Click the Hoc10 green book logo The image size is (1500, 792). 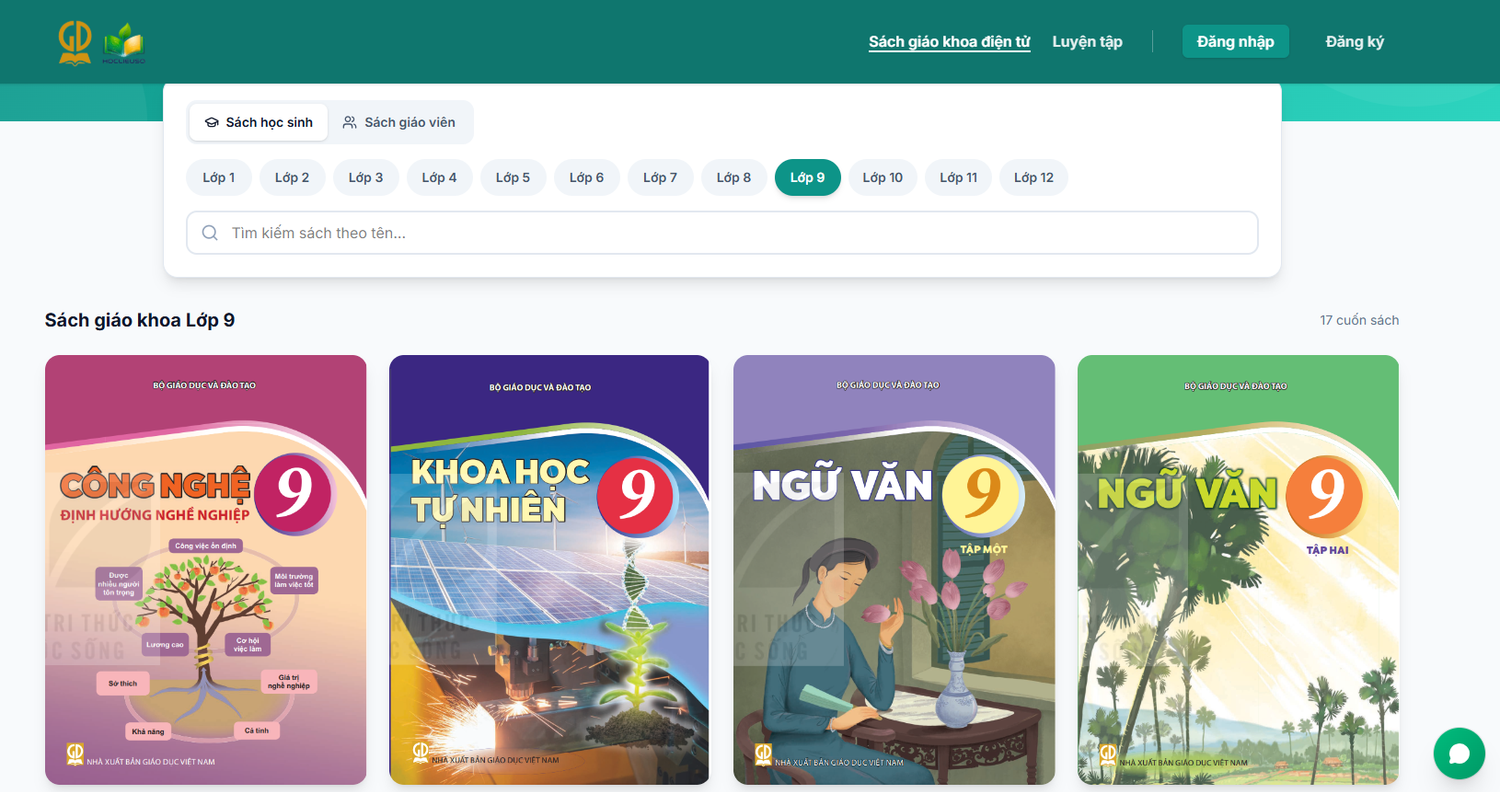[123, 43]
